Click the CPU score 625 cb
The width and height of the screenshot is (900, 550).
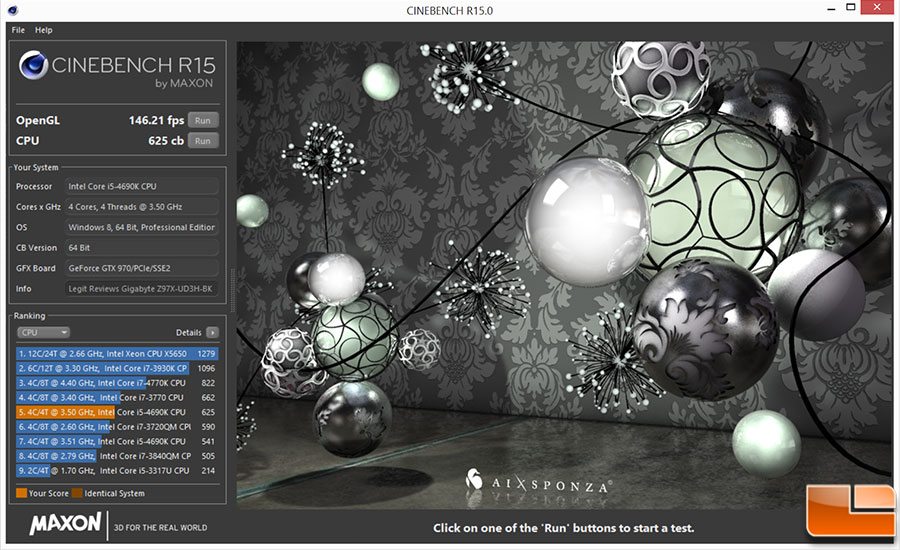(166, 141)
